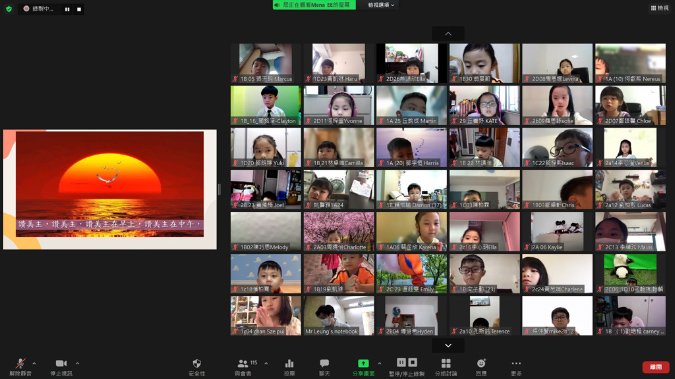The image size is (675, 379).
Task: Expand video options arrow beside camera
Action: tap(77, 363)
